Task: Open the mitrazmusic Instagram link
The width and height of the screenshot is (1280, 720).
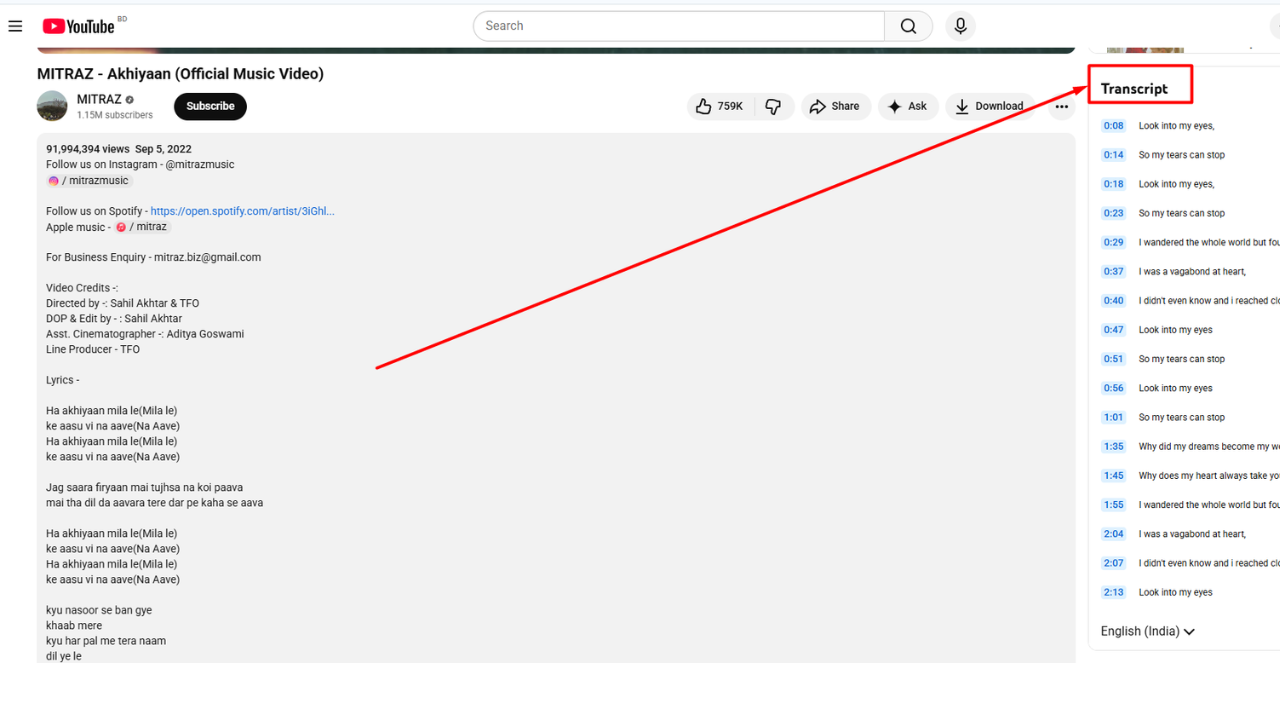Action: 95,180
